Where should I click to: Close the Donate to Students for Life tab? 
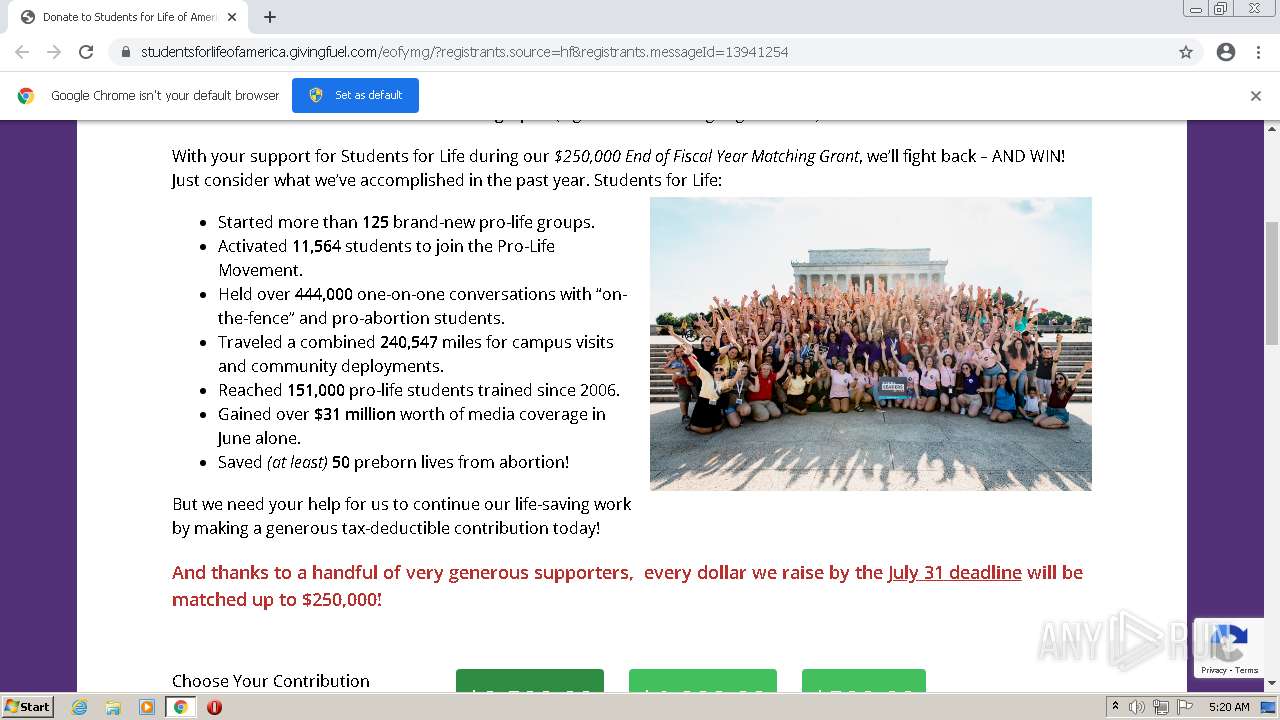(x=232, y=17)
